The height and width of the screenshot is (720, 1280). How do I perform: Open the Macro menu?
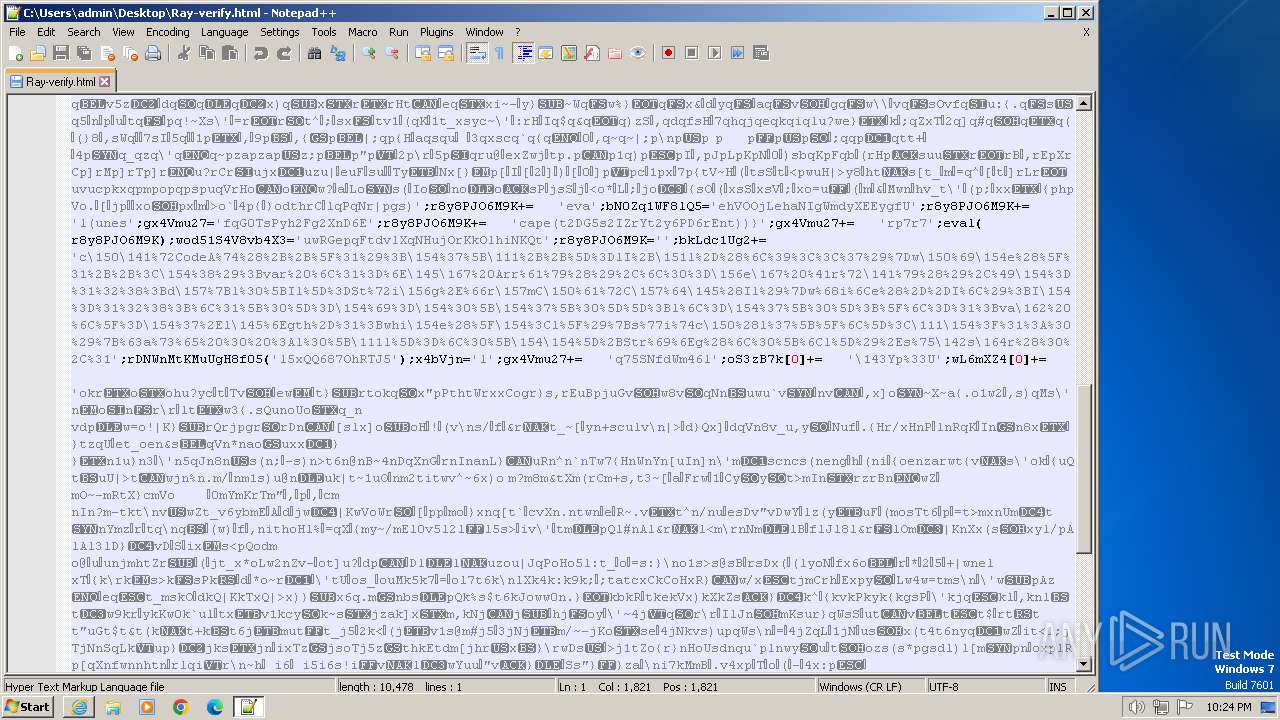363,32
